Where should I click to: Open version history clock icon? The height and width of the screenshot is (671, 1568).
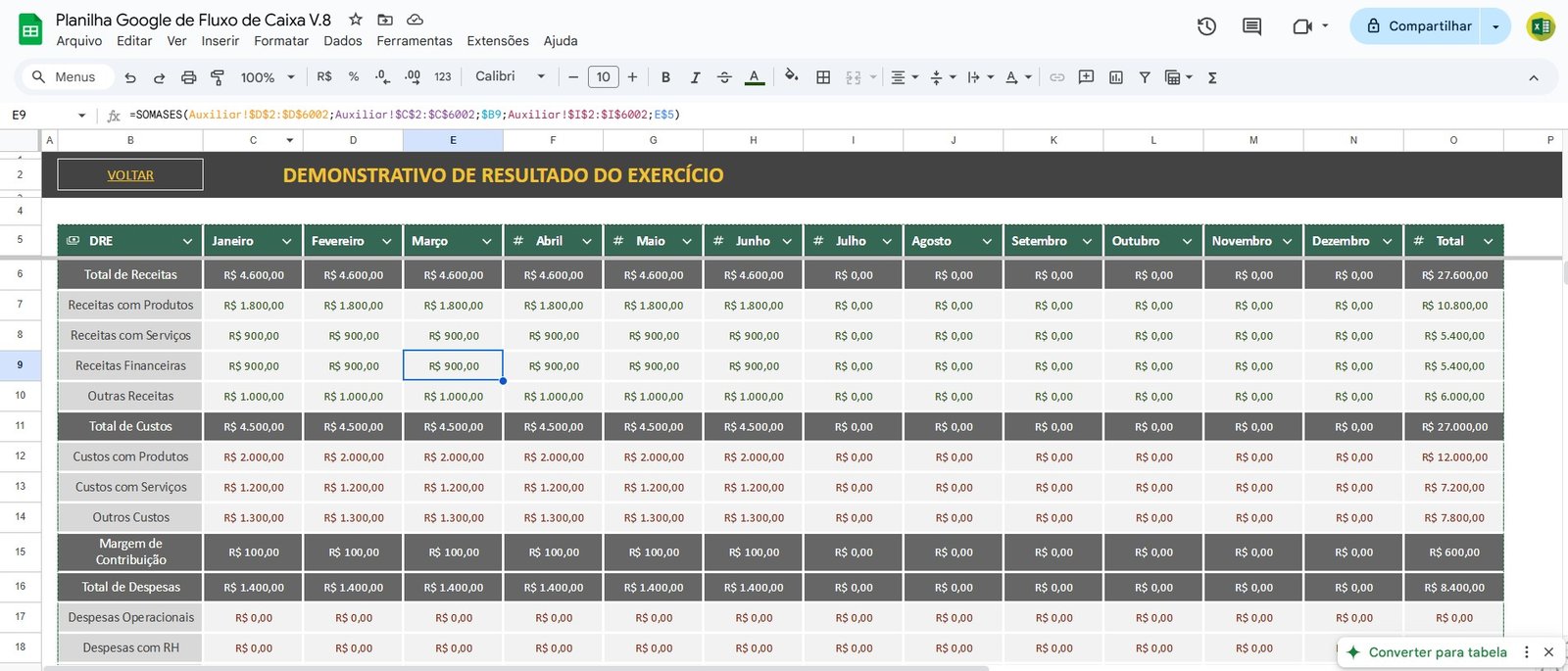click(1206, 26)
